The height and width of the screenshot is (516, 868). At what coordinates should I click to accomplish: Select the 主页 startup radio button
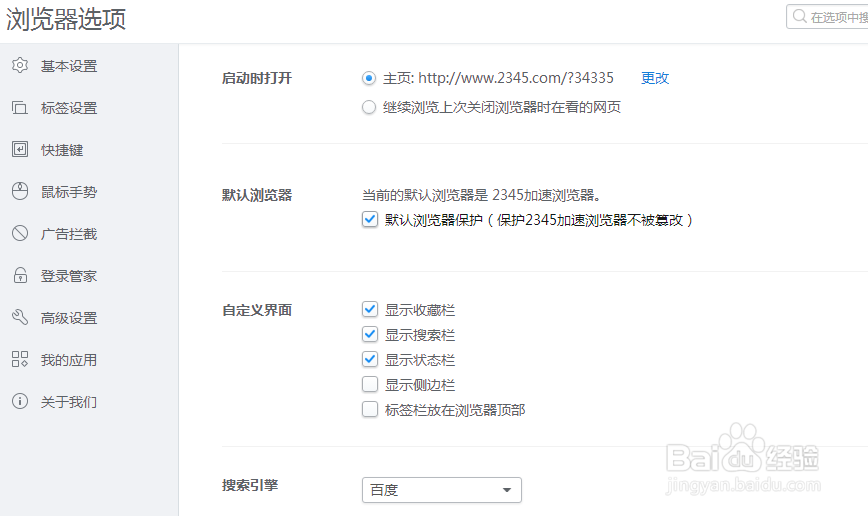(369, 79)
